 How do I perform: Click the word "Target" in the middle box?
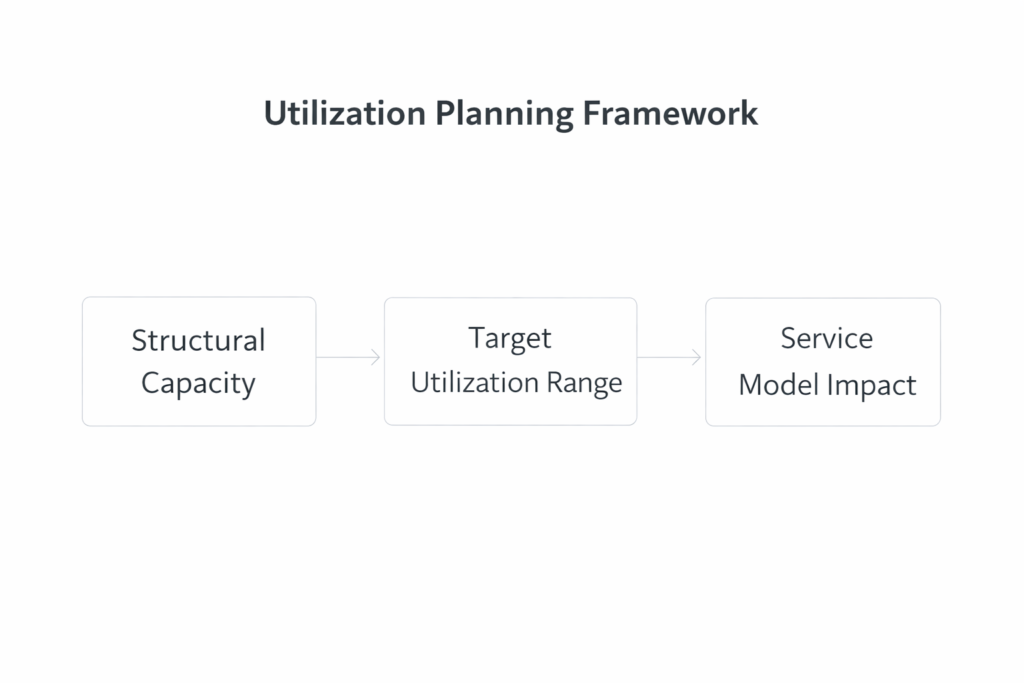pyautogui.click(x=510, y=338)
